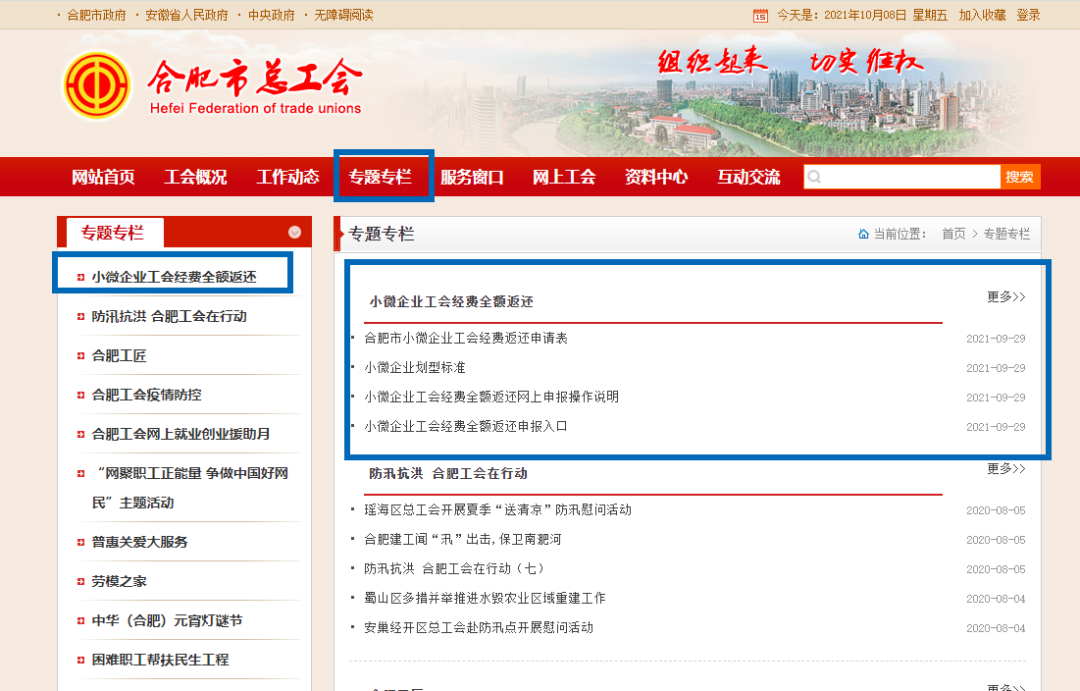Select sidebar item 合肥工会网上就业创业援助月
1080x691 pixels.
click(181, 434)
